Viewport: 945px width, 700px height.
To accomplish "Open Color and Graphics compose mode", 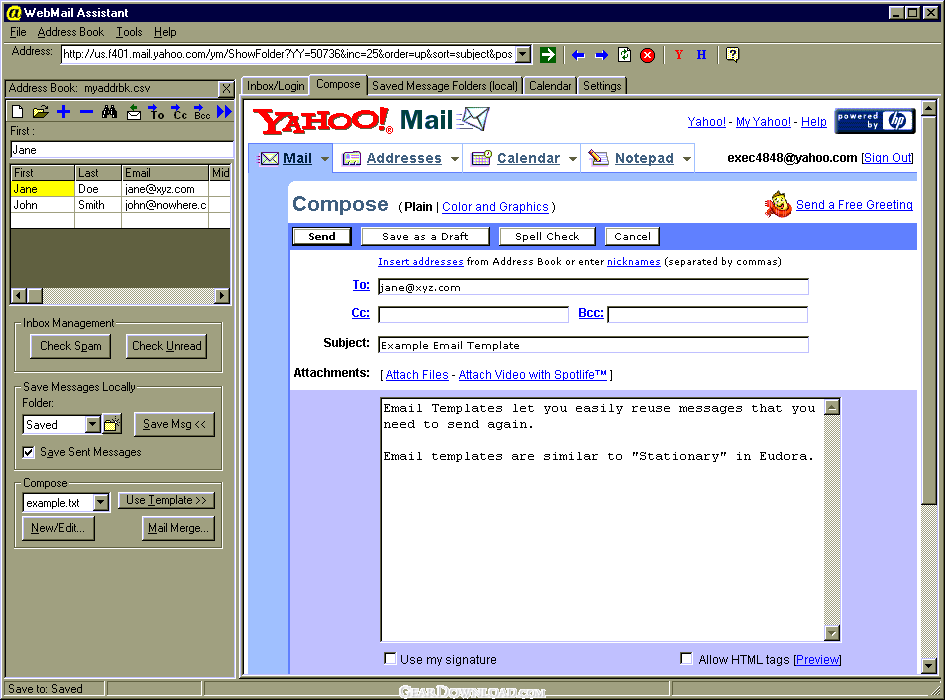I will (495, 207).
